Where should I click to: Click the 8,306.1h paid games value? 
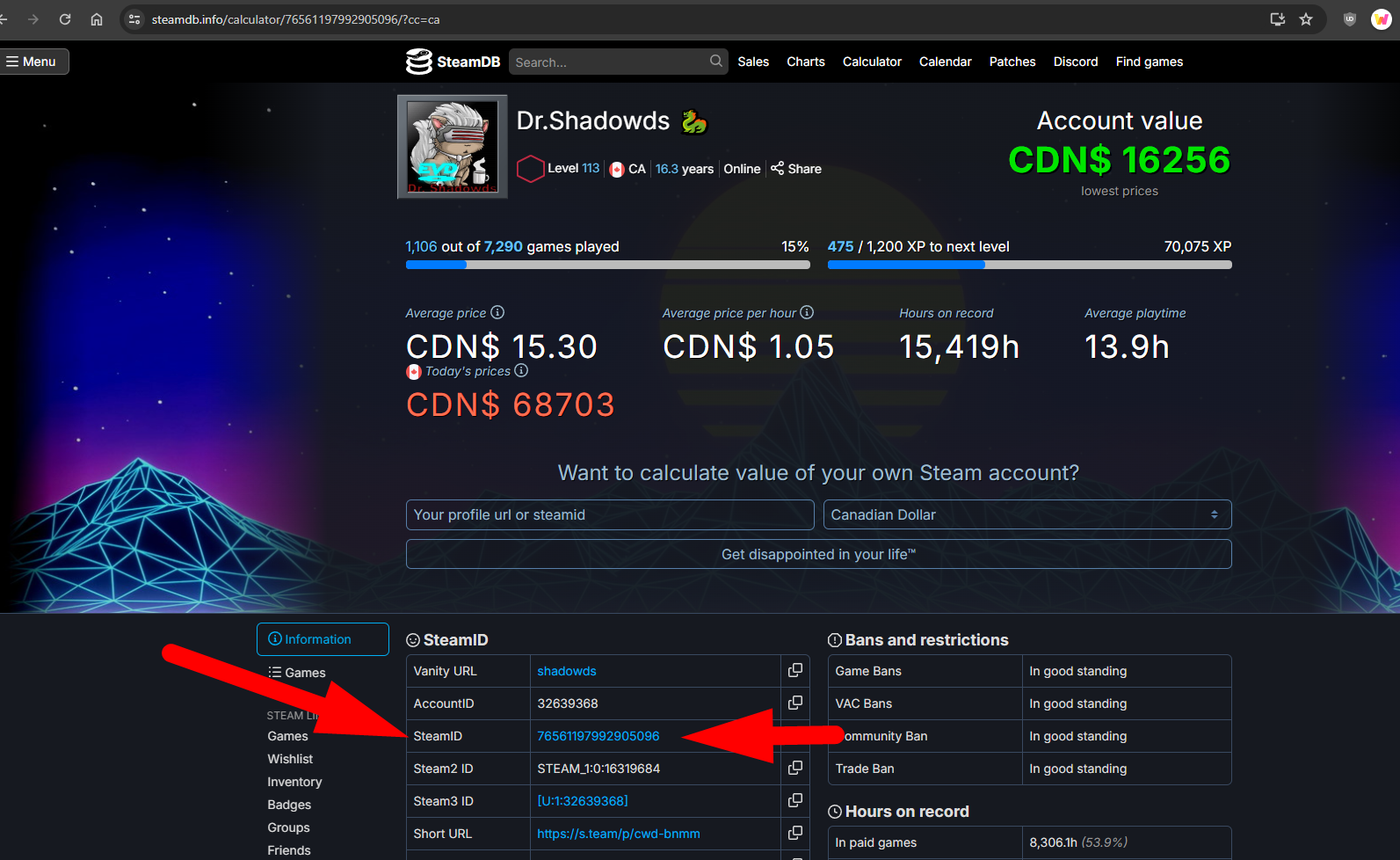click(x=1053, y=842)
